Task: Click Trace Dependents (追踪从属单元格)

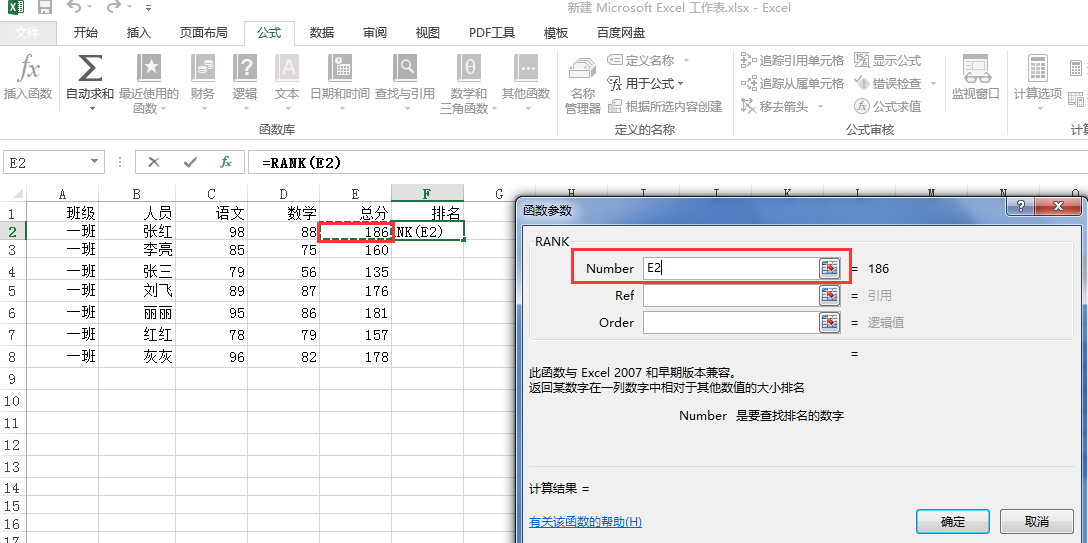Action: click(x=792, y=83)
